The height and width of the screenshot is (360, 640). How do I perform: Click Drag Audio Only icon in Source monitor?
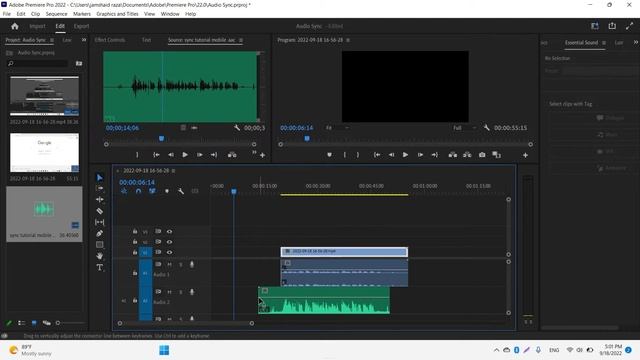pos(194,128)
